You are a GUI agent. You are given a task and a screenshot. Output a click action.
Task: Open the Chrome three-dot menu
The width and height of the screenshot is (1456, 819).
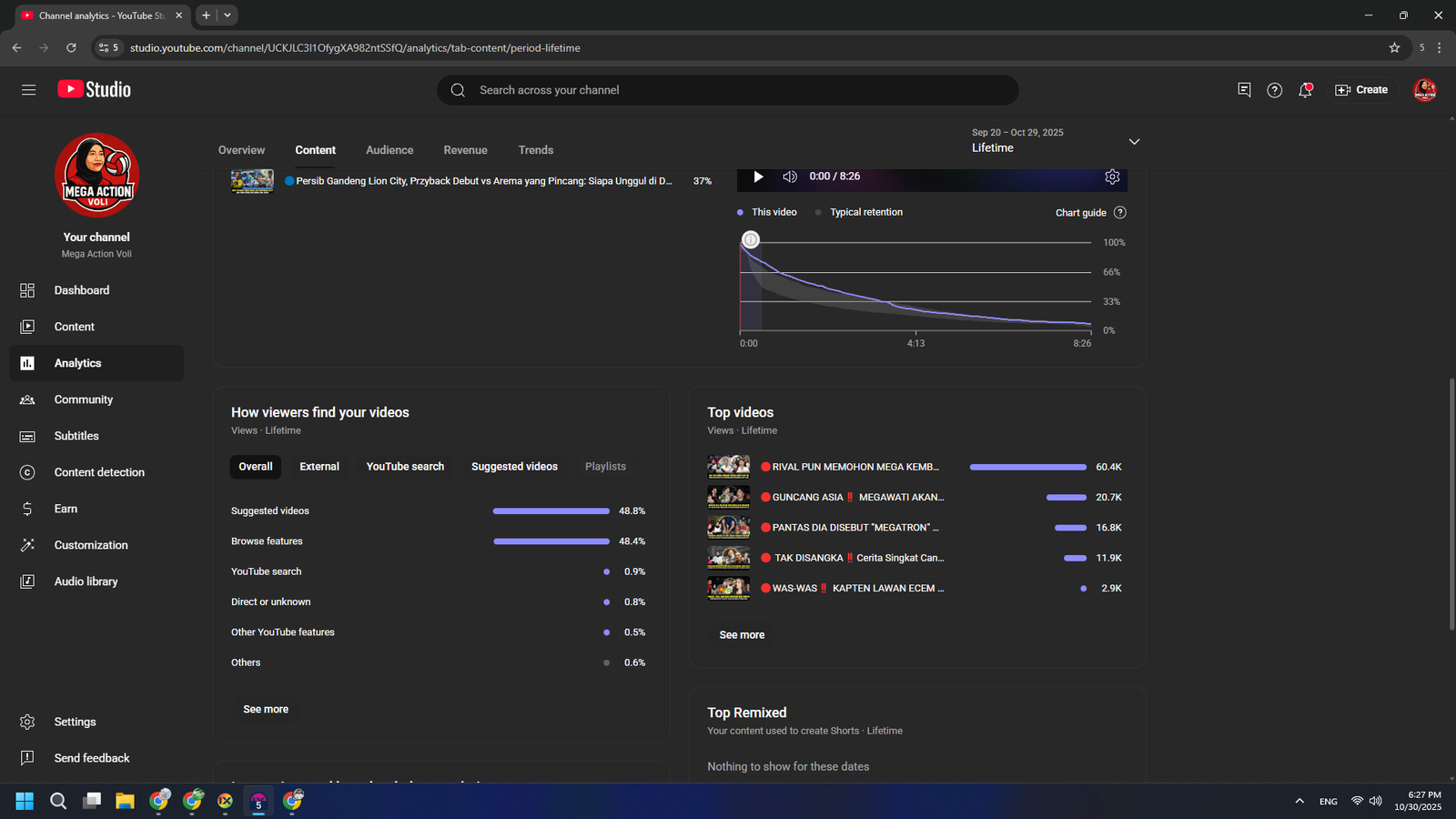[x=1439, y=47]
